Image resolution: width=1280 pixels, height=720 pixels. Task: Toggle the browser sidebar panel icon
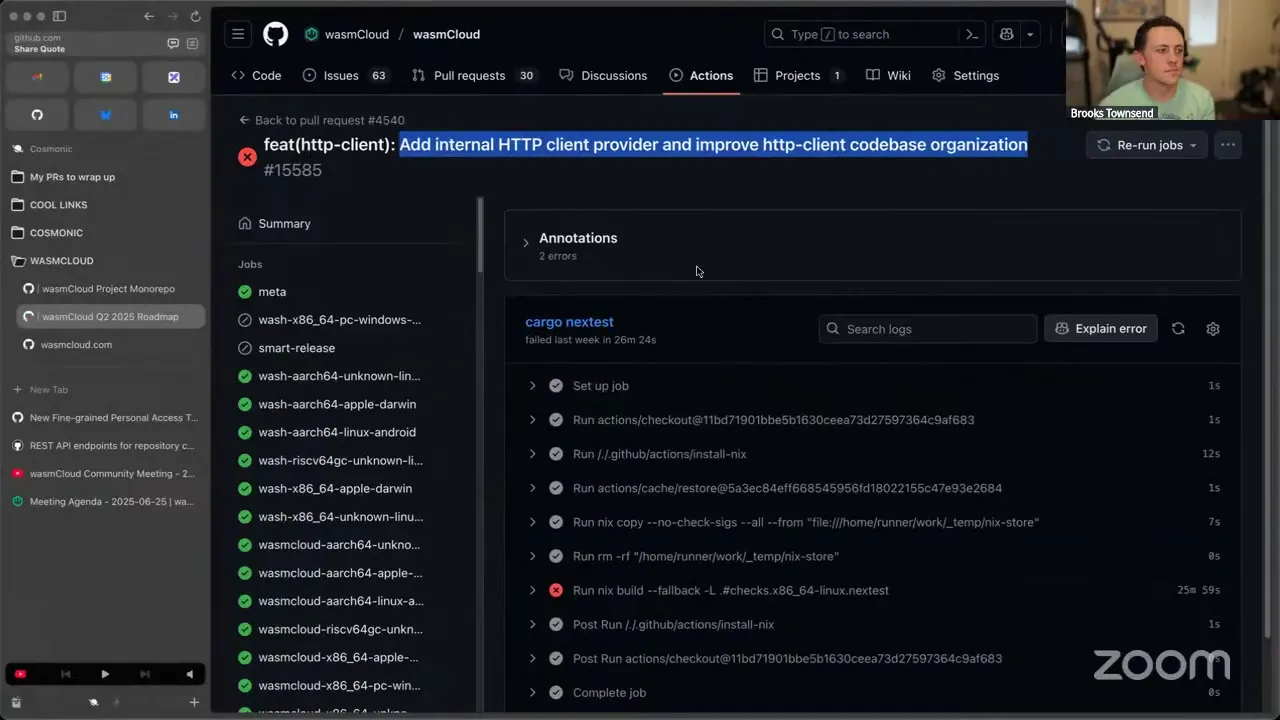click(x=59, y=16)
